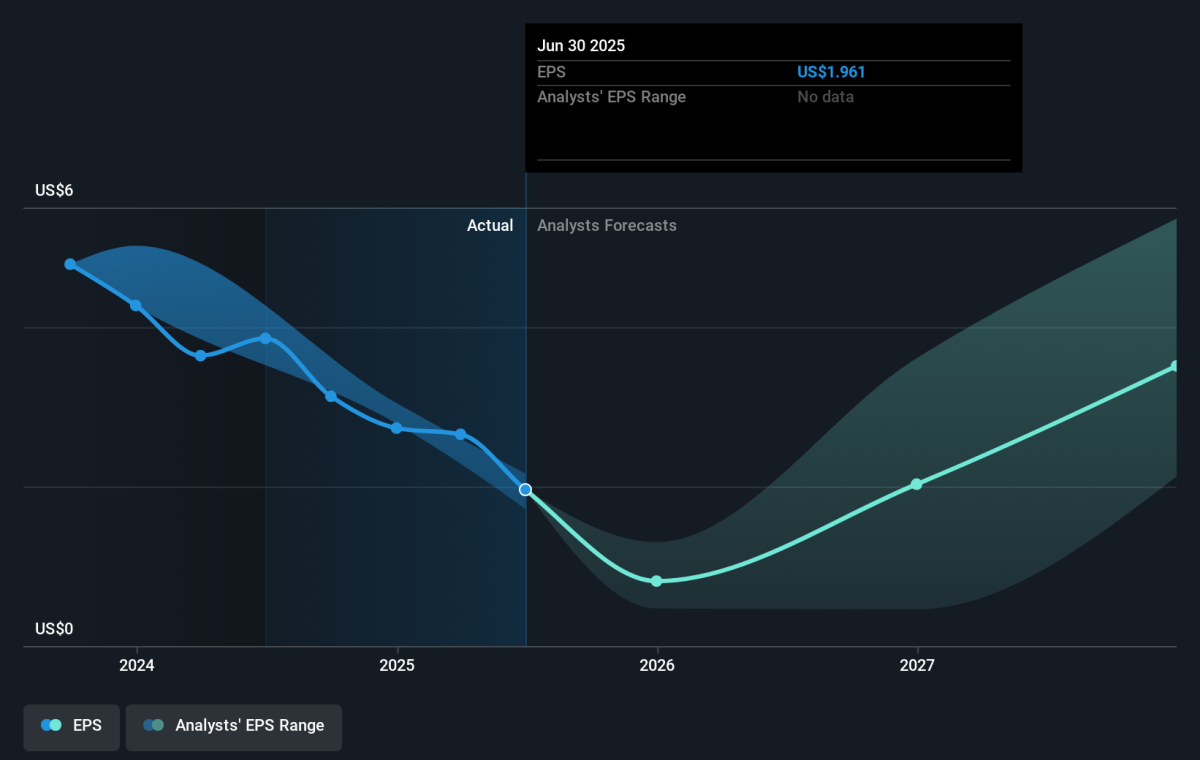Click the 'Actual' section label
1200x760 pixels.
pos(490,226)
